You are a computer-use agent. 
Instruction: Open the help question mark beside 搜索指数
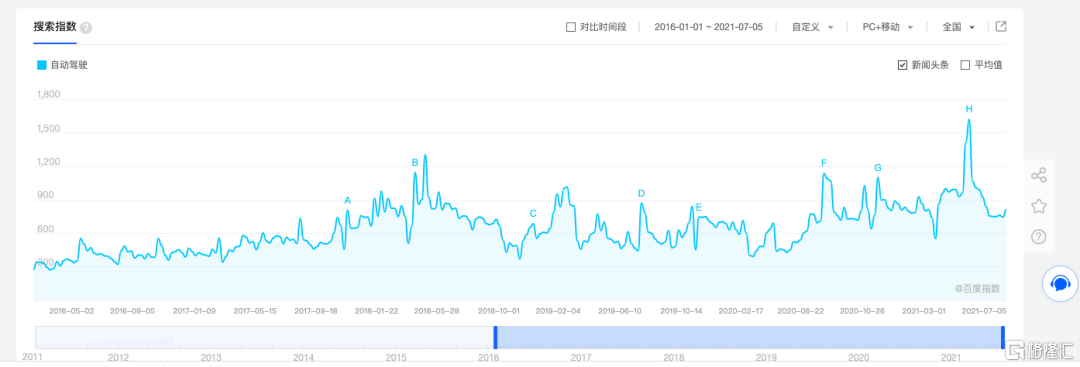(x=86, y=28)
